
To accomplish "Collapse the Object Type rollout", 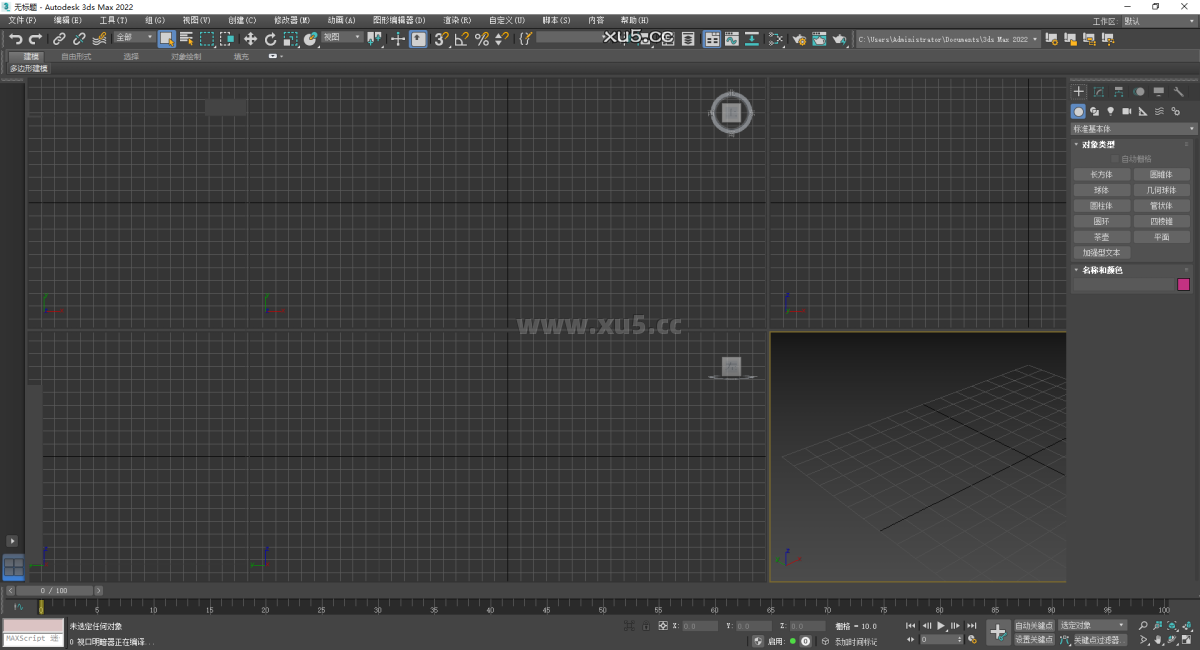I will [1078, 144].
